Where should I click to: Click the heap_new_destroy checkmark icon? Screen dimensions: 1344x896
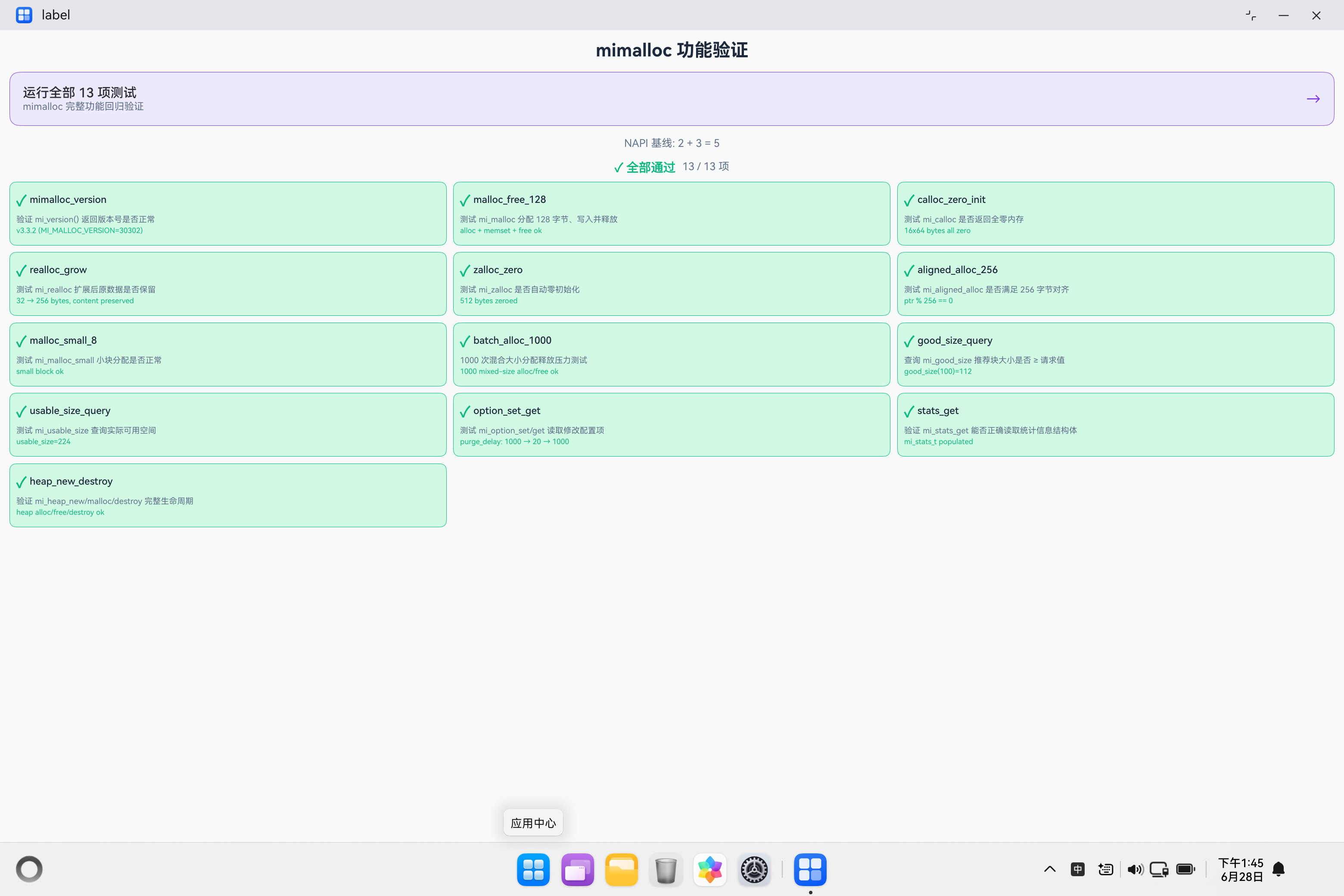[21, 482]
